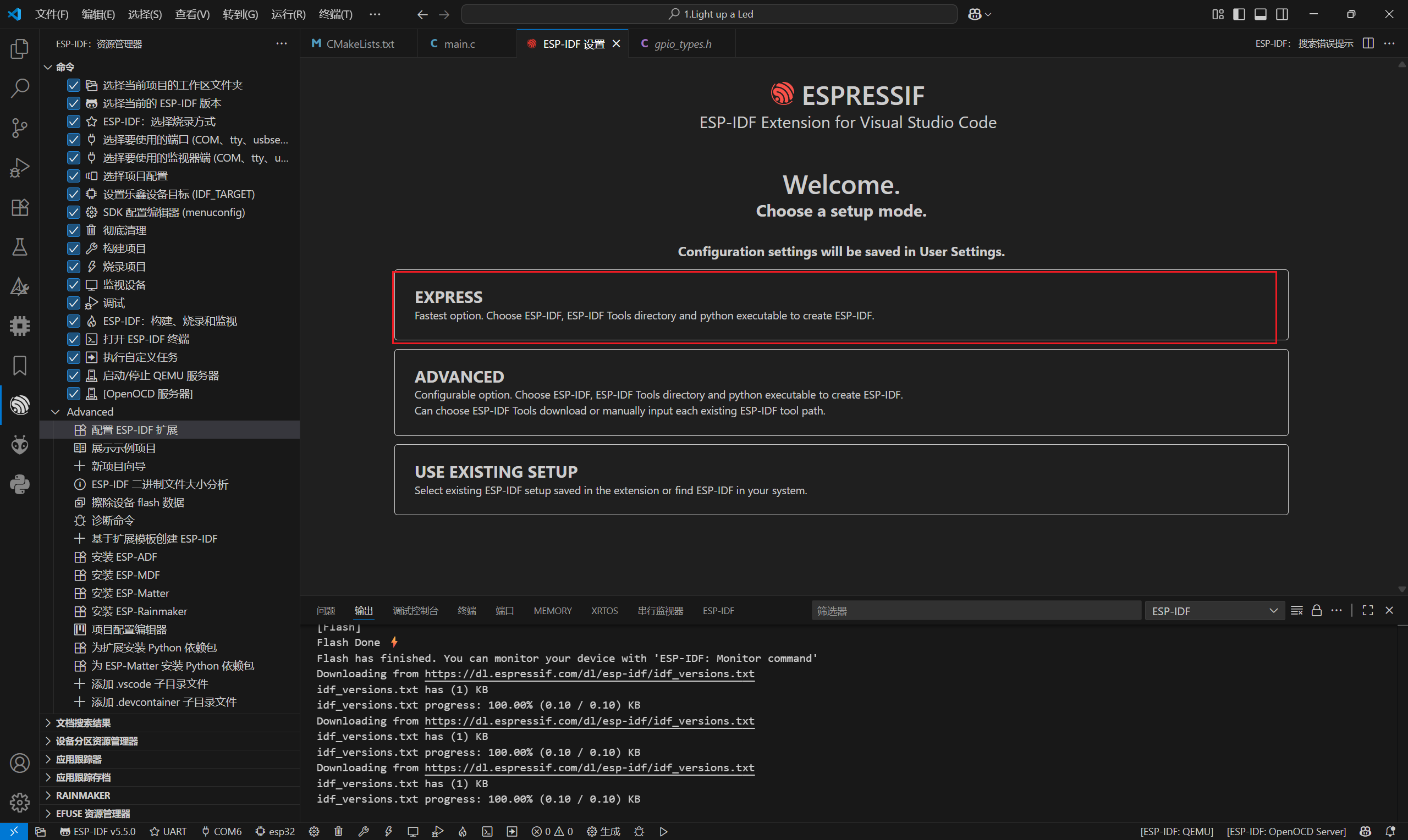Uncheck 烧录项目 checkbox
1408x840 pixels.
pyautogui.click(x=74, y=267)
